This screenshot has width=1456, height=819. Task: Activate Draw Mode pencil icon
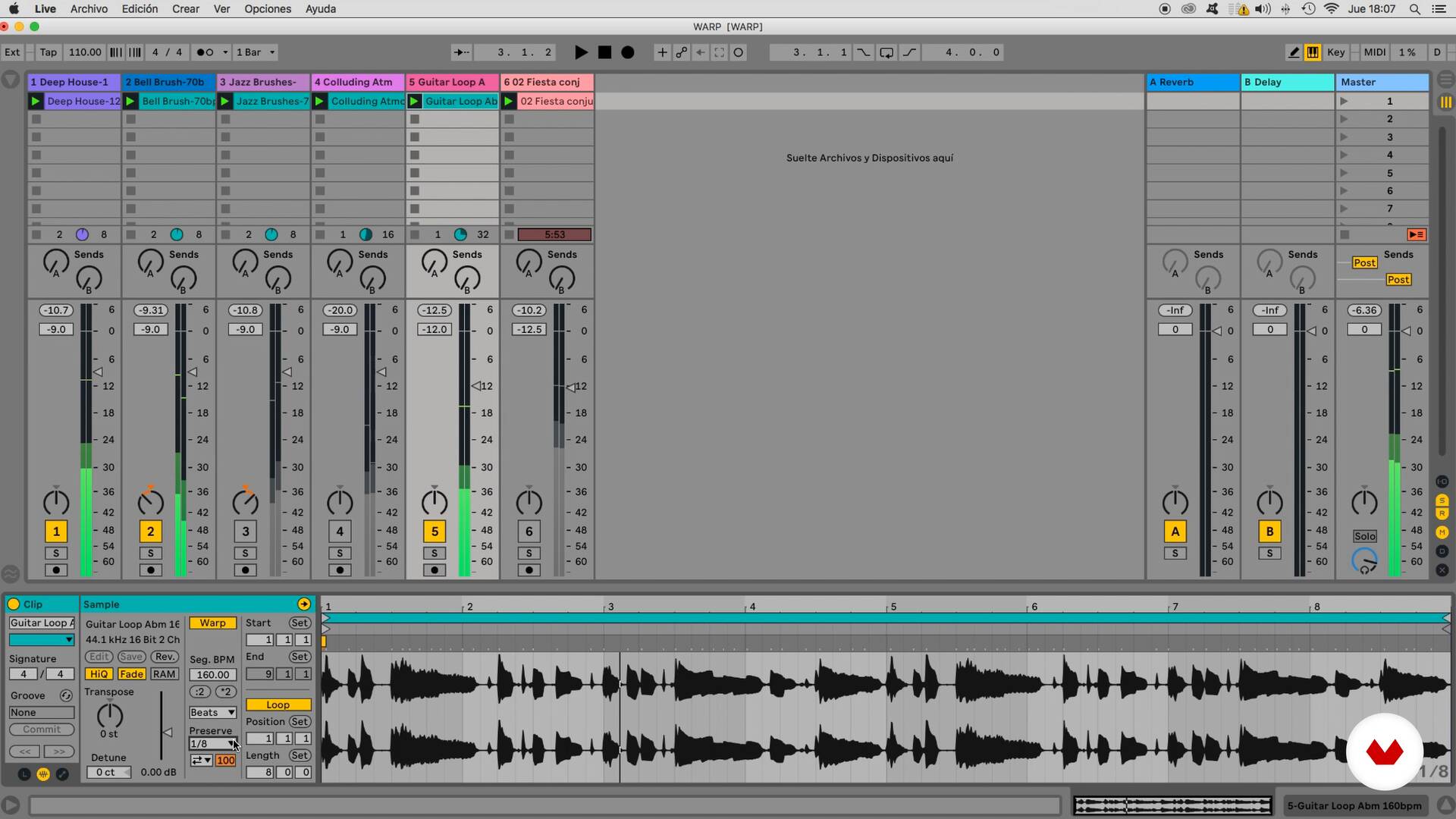[x=1294, y=52]
